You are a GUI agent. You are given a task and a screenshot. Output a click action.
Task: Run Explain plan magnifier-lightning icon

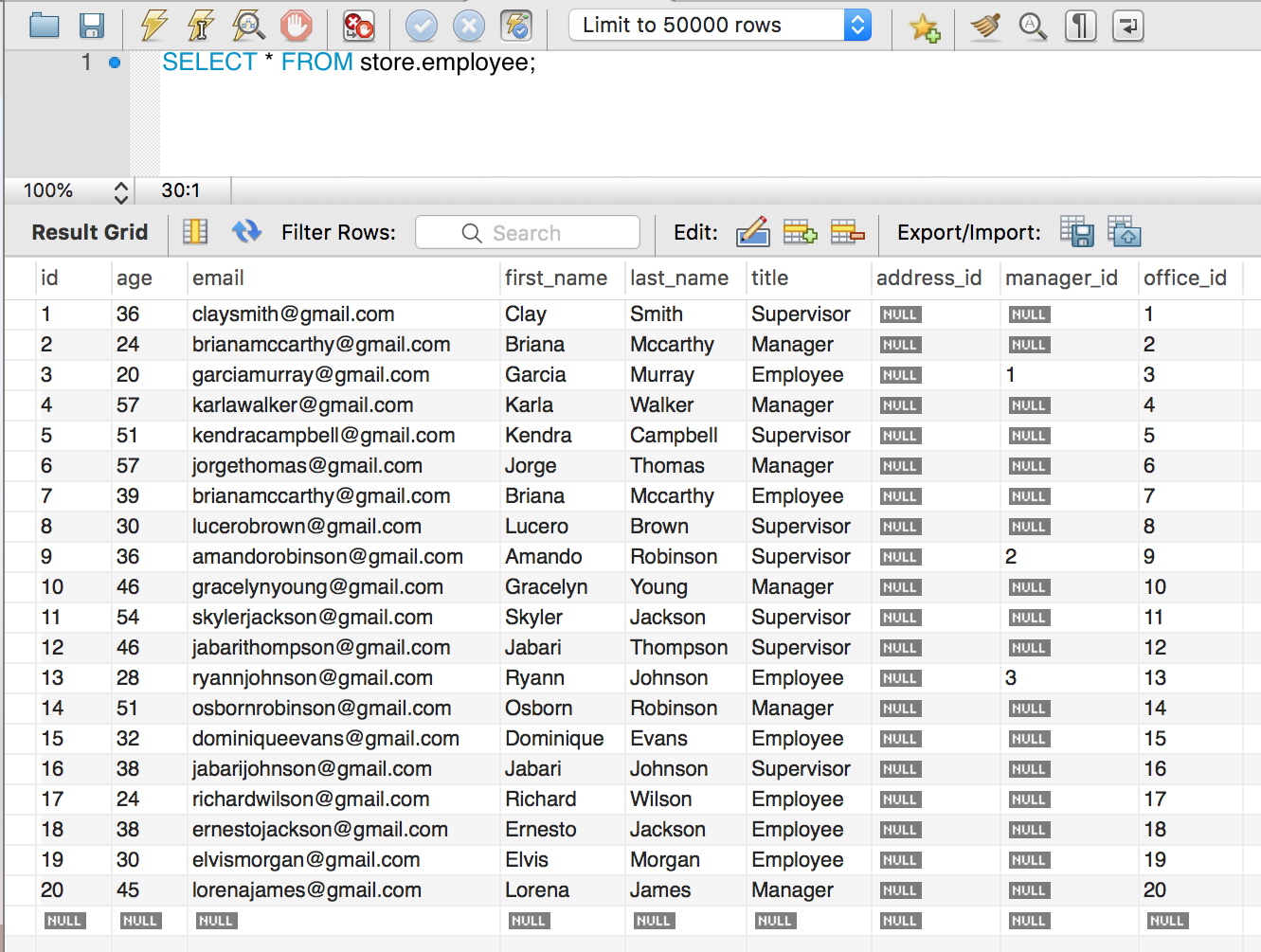point(248,26)
